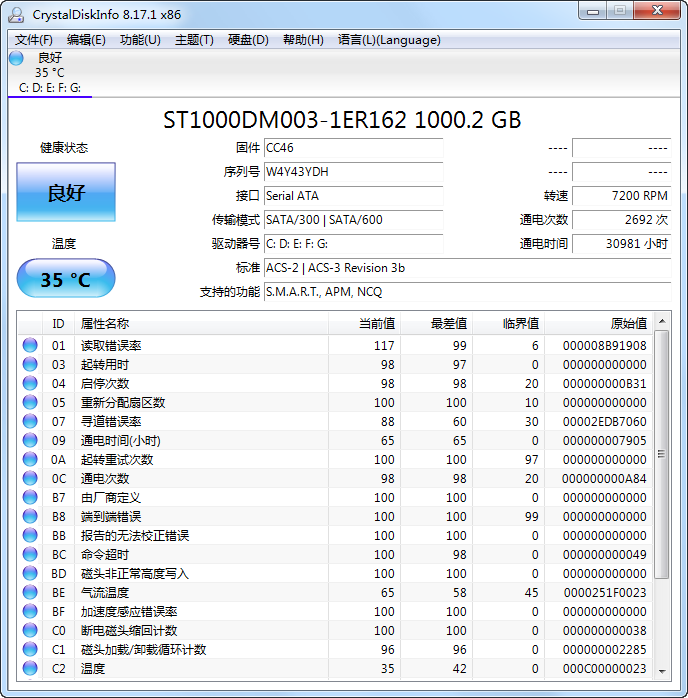Click the 固件 field showing CC46
Viewport: 688px width, 698px height.
point(353,148)
